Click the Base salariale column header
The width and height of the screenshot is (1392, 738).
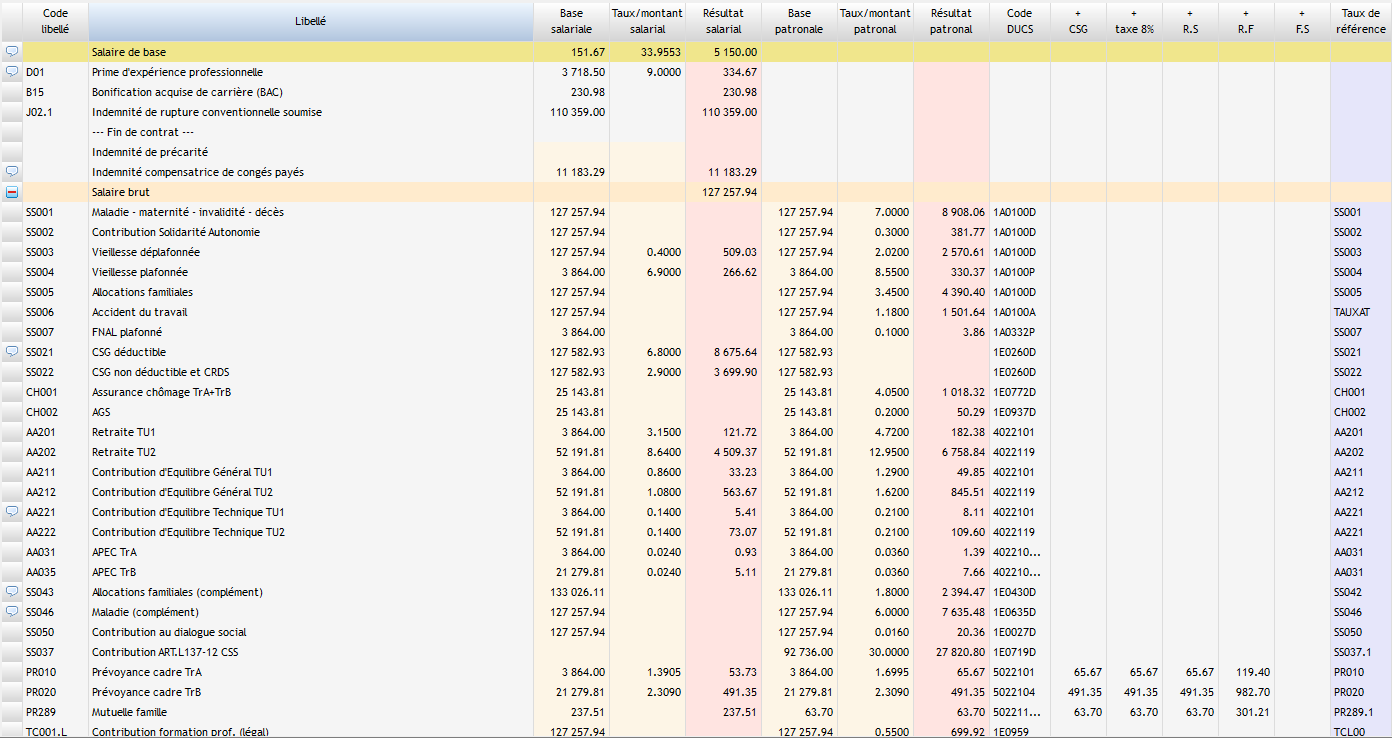(x=571, y=21)
